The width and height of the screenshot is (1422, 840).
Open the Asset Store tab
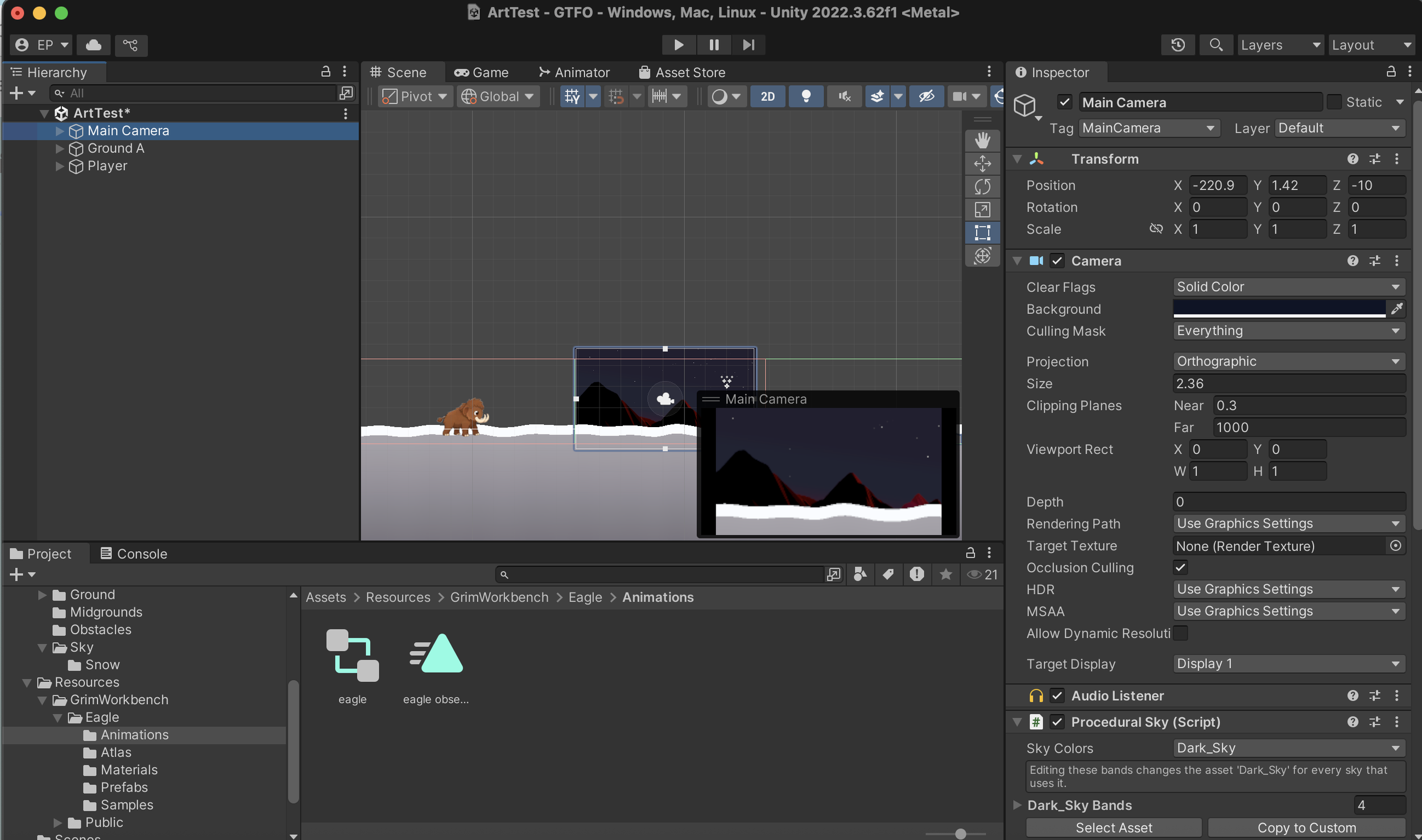(x=682, y=73)
